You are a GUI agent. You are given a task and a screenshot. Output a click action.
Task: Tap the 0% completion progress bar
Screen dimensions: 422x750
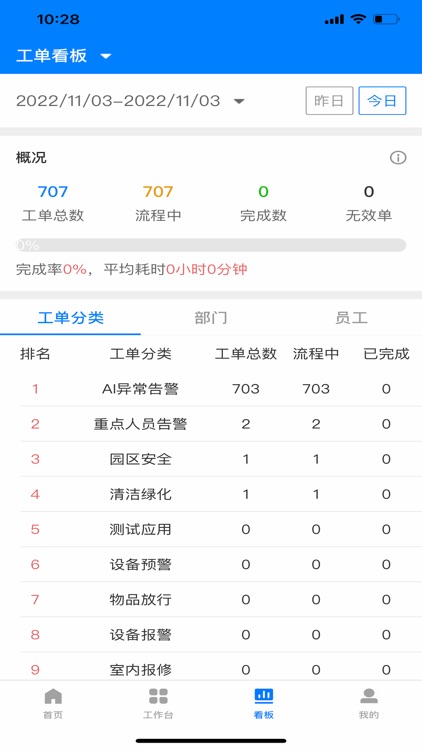click(211, 245)
